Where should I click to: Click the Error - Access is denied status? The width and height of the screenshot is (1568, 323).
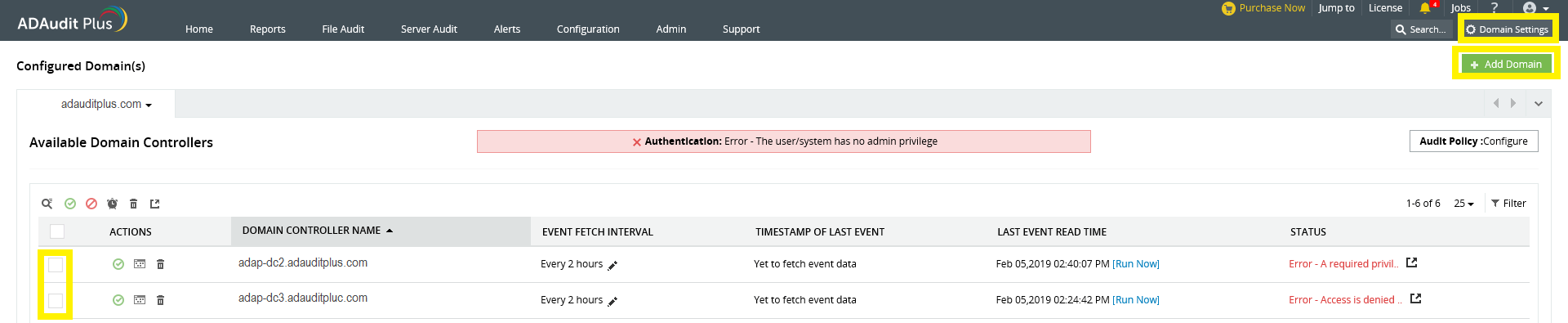[x=1345, y=300]
